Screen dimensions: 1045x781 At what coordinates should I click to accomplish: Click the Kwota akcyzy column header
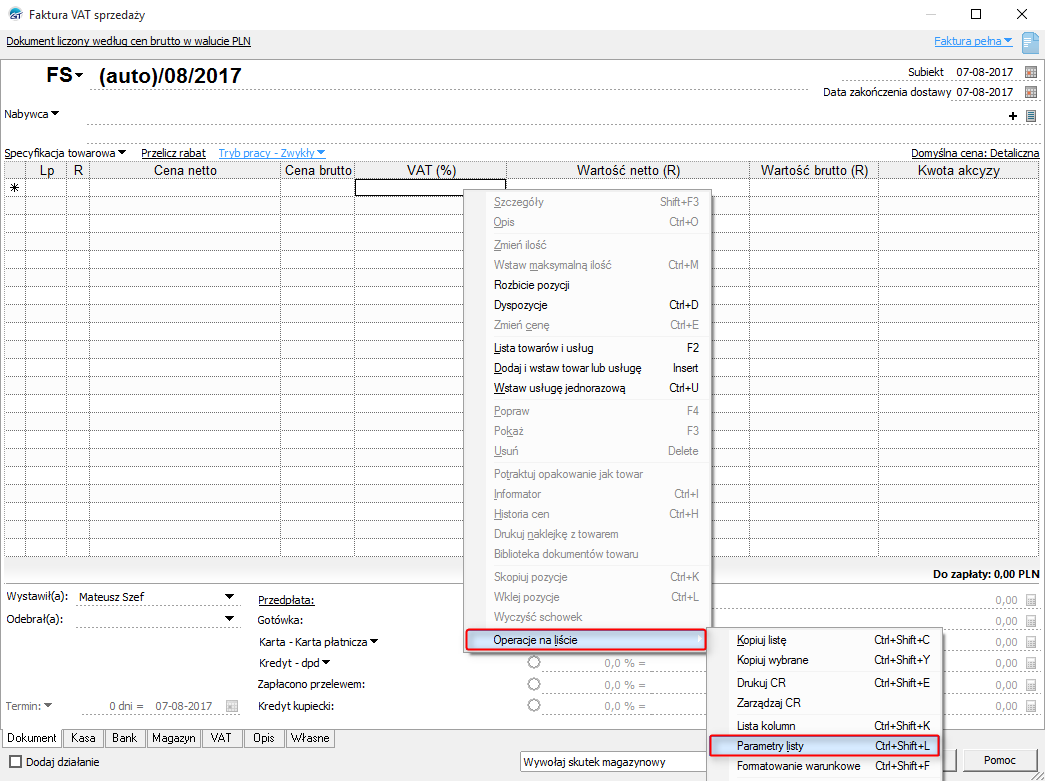click(x=958, y=170)
